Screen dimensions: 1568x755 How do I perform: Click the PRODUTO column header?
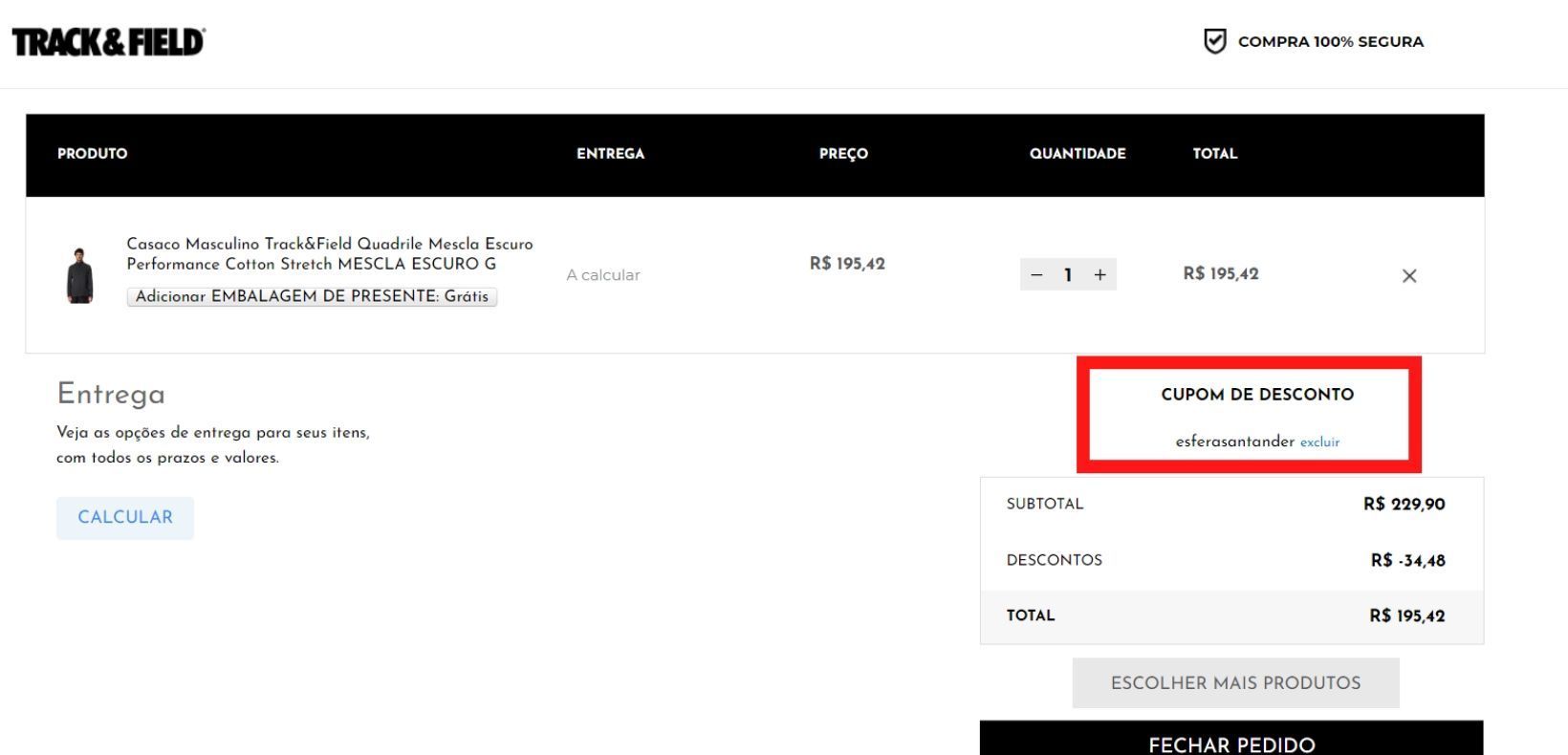(92, 154)
